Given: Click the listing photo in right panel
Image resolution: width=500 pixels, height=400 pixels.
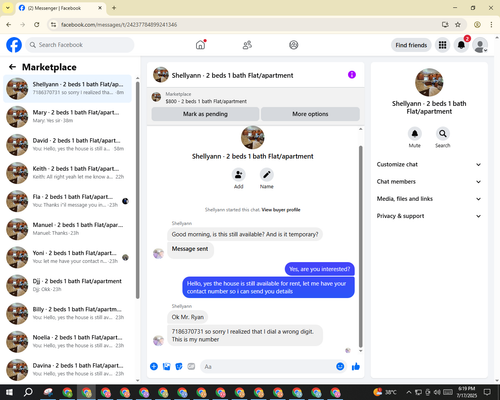Looking at the screenshot, I should (x=429, y=83).
